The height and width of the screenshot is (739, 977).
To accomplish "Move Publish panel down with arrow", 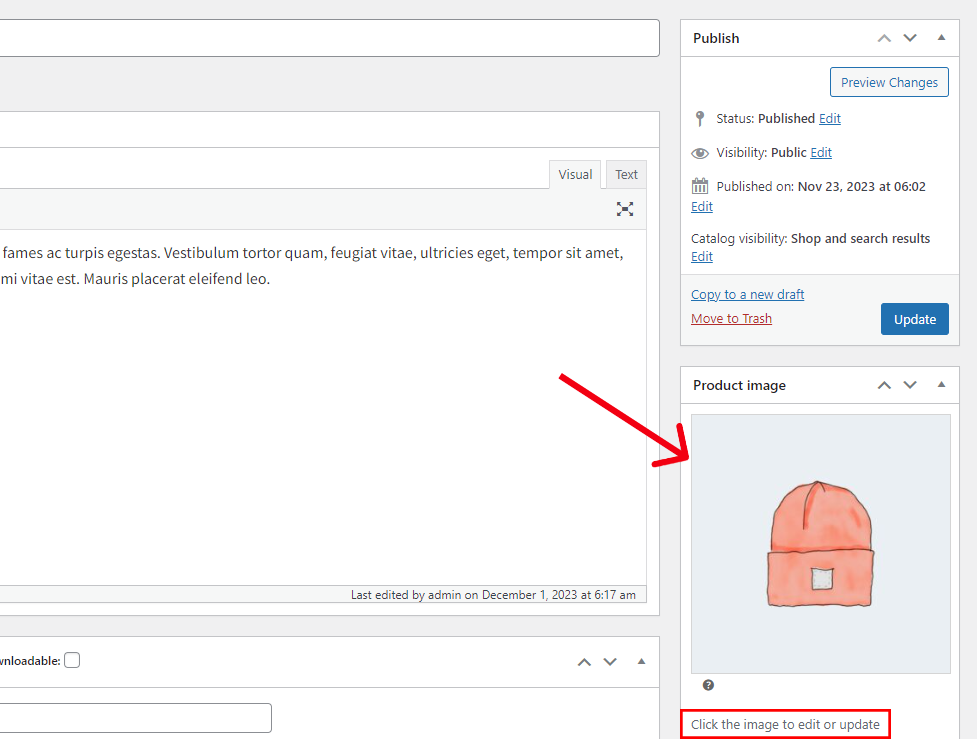I will pos(910,38).
